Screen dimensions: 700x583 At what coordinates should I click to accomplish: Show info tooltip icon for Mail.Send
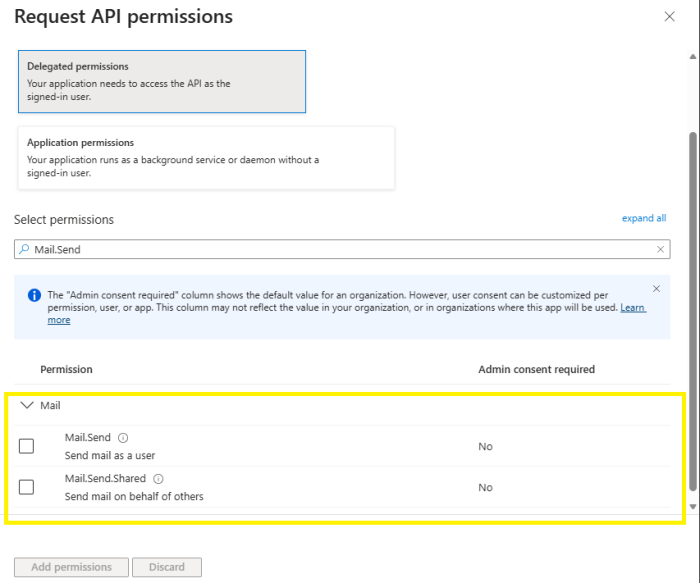[x=123, y=438]
